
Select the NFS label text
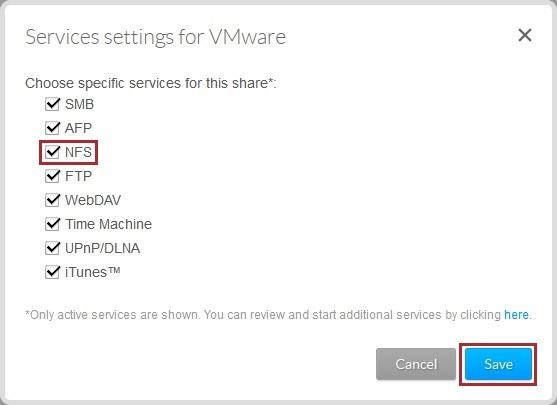79,152
